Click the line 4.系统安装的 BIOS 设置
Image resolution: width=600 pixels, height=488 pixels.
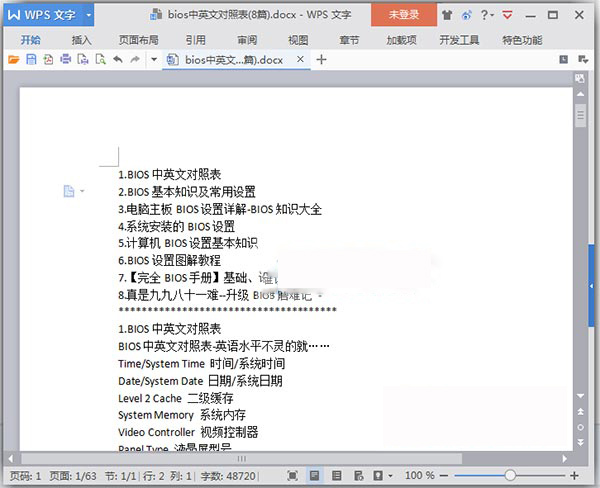pos(176,226)
